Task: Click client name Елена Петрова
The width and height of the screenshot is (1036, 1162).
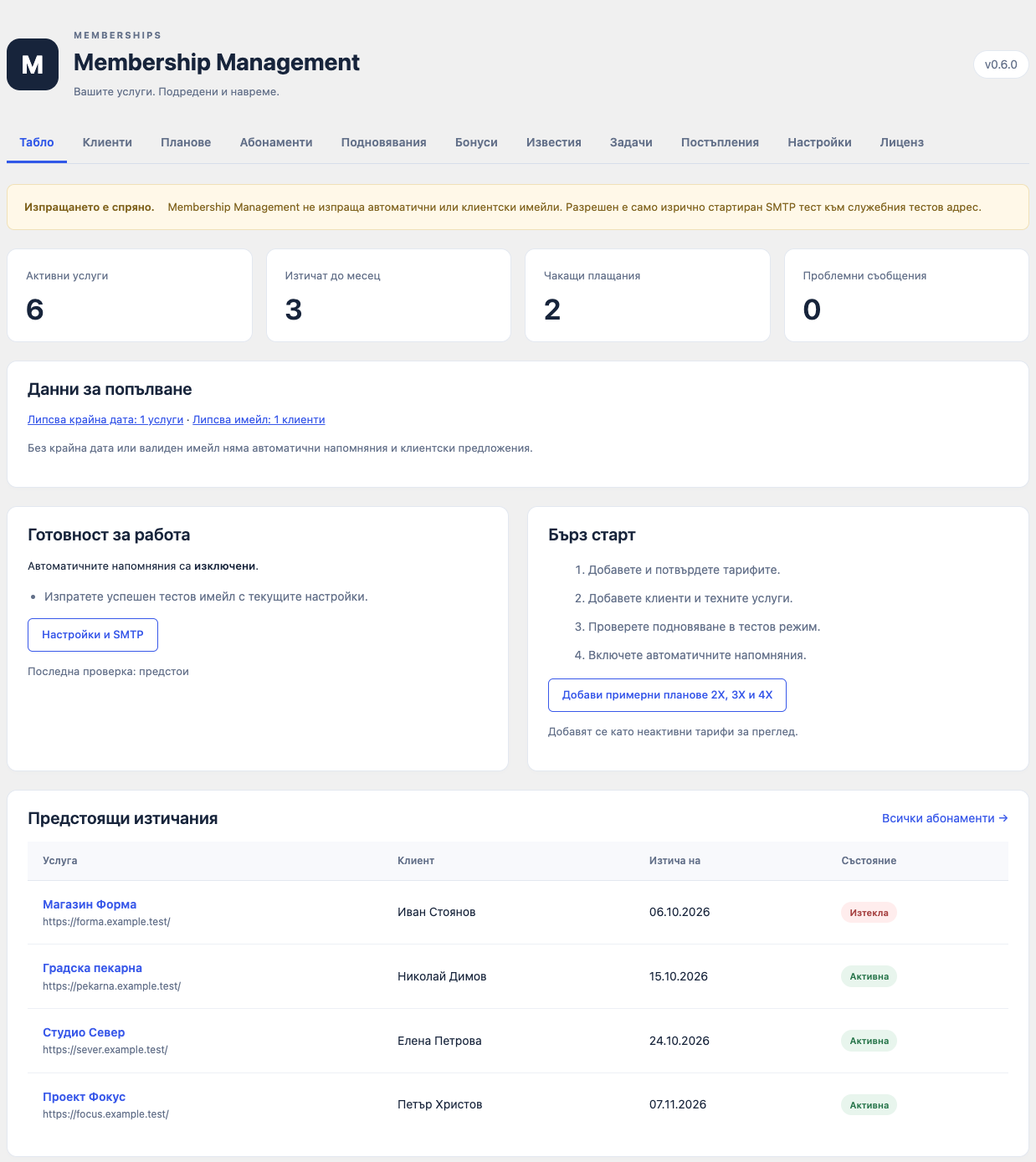Action: (439, 1041)
